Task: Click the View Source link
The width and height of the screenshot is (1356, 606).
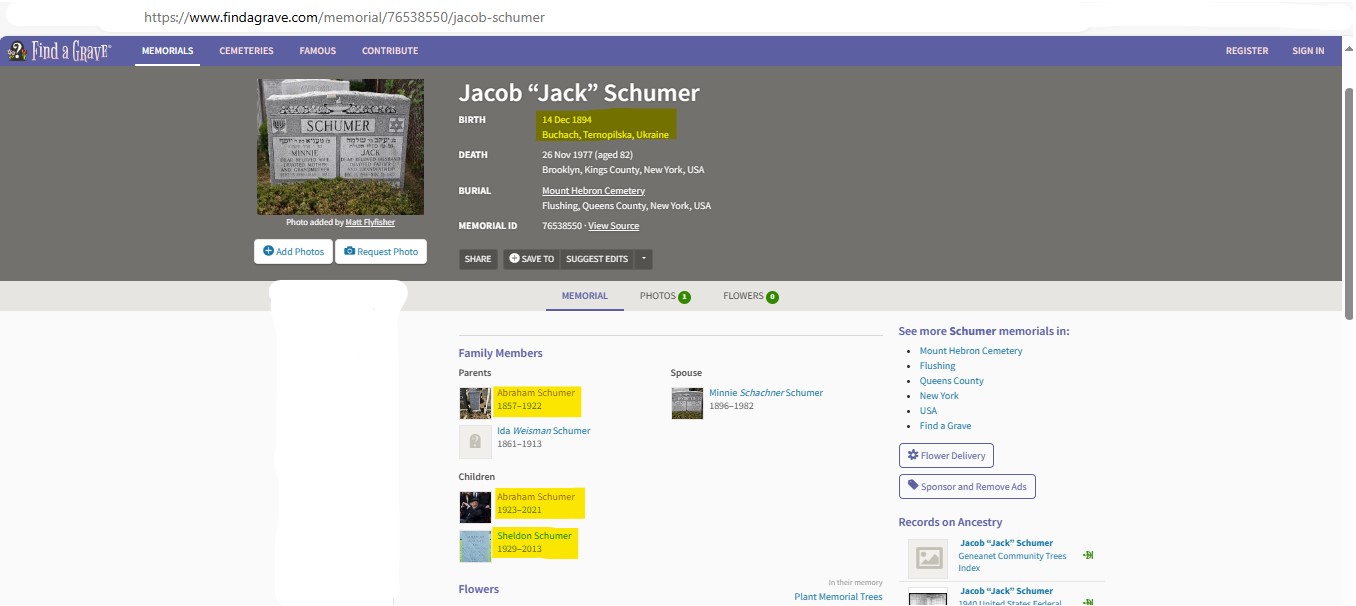Action: [613, 226]
